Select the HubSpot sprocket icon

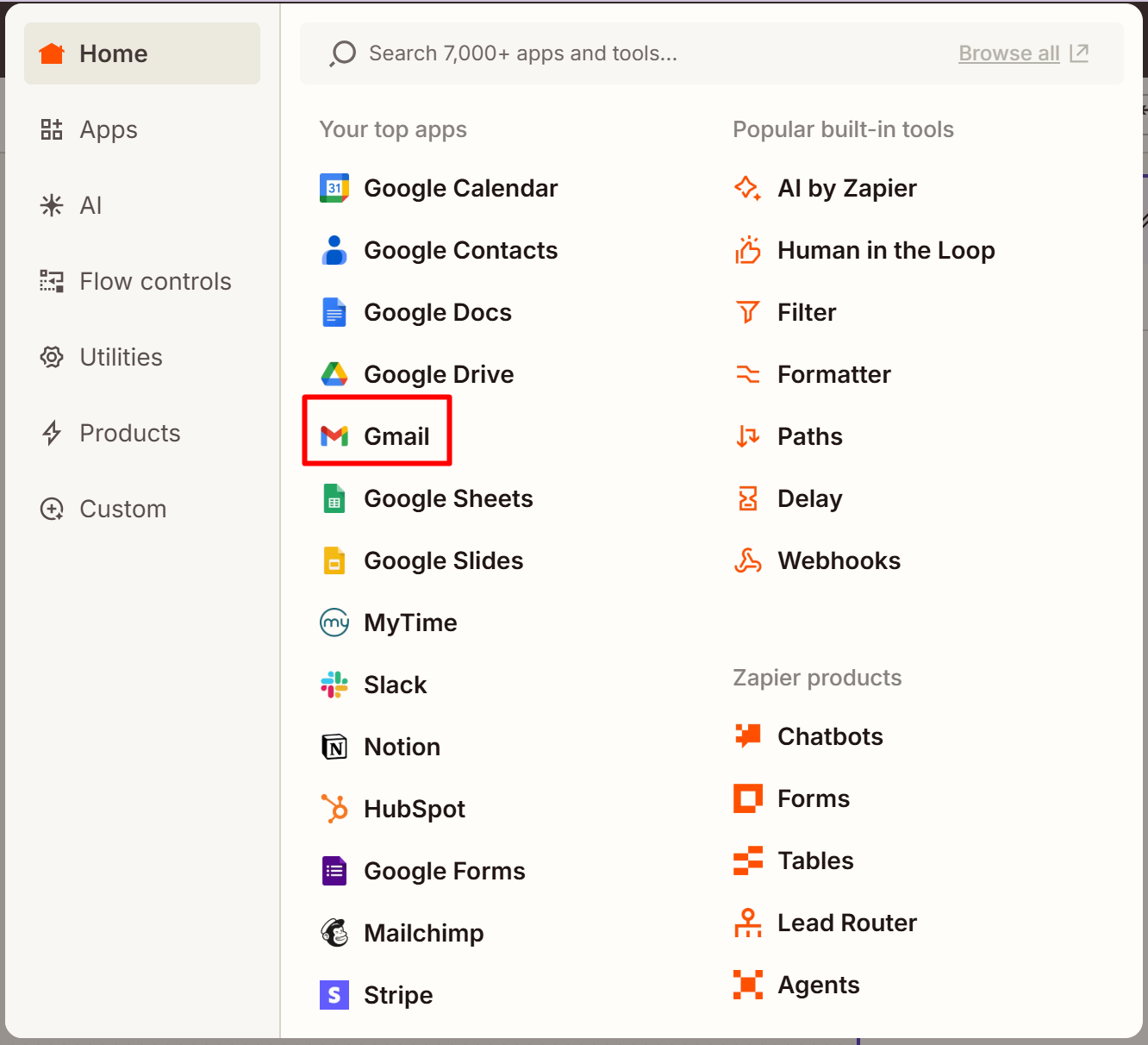[334, 809]
